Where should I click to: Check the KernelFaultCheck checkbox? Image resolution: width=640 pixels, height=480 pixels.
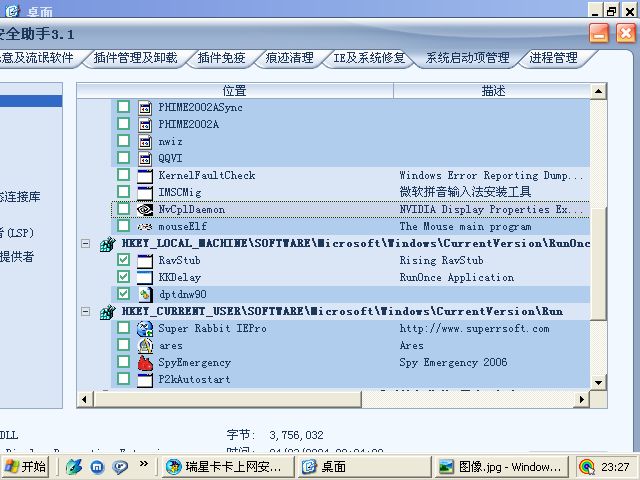click(x=123, y=175)
